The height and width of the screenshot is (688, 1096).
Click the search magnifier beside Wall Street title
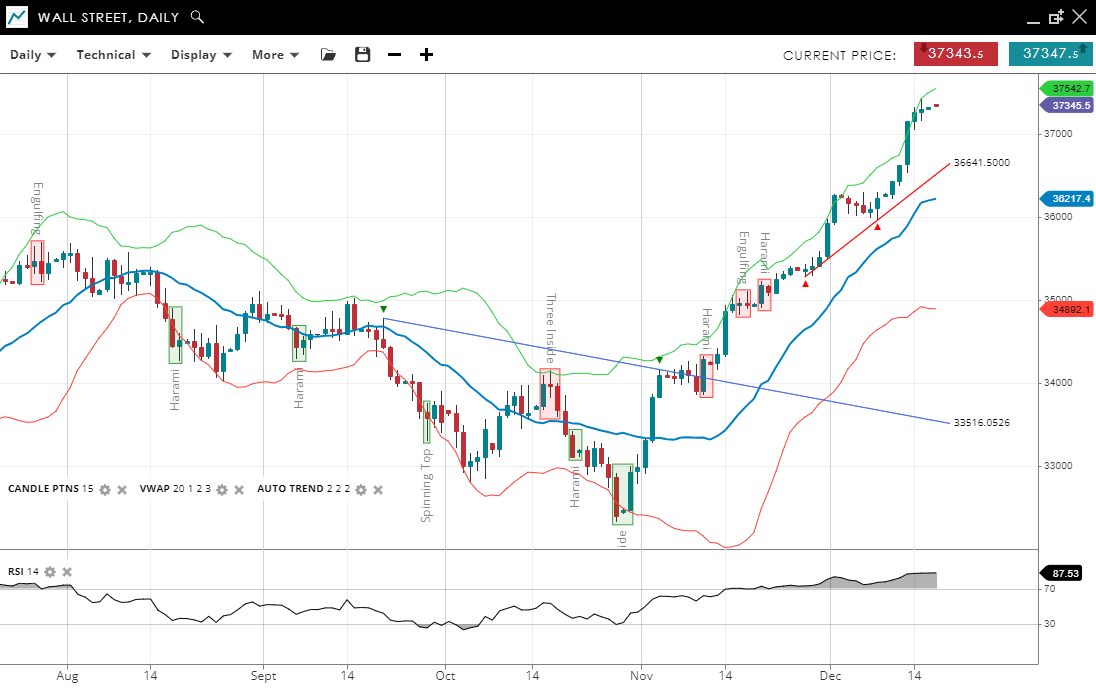coord(197,17)
